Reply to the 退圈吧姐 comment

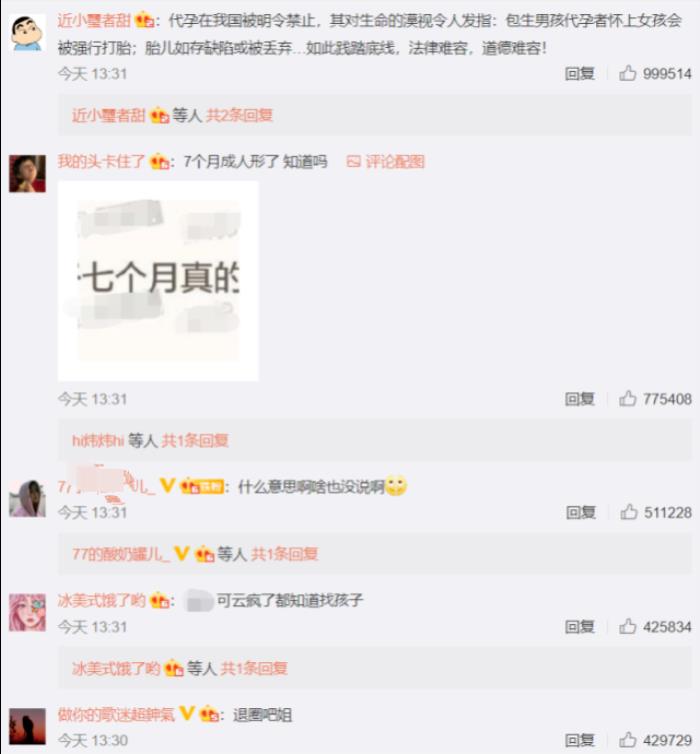click(580, 740)
